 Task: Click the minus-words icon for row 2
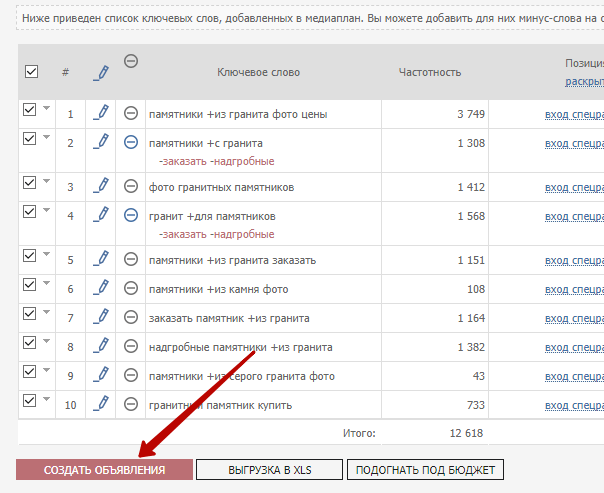tap(130, 143)
